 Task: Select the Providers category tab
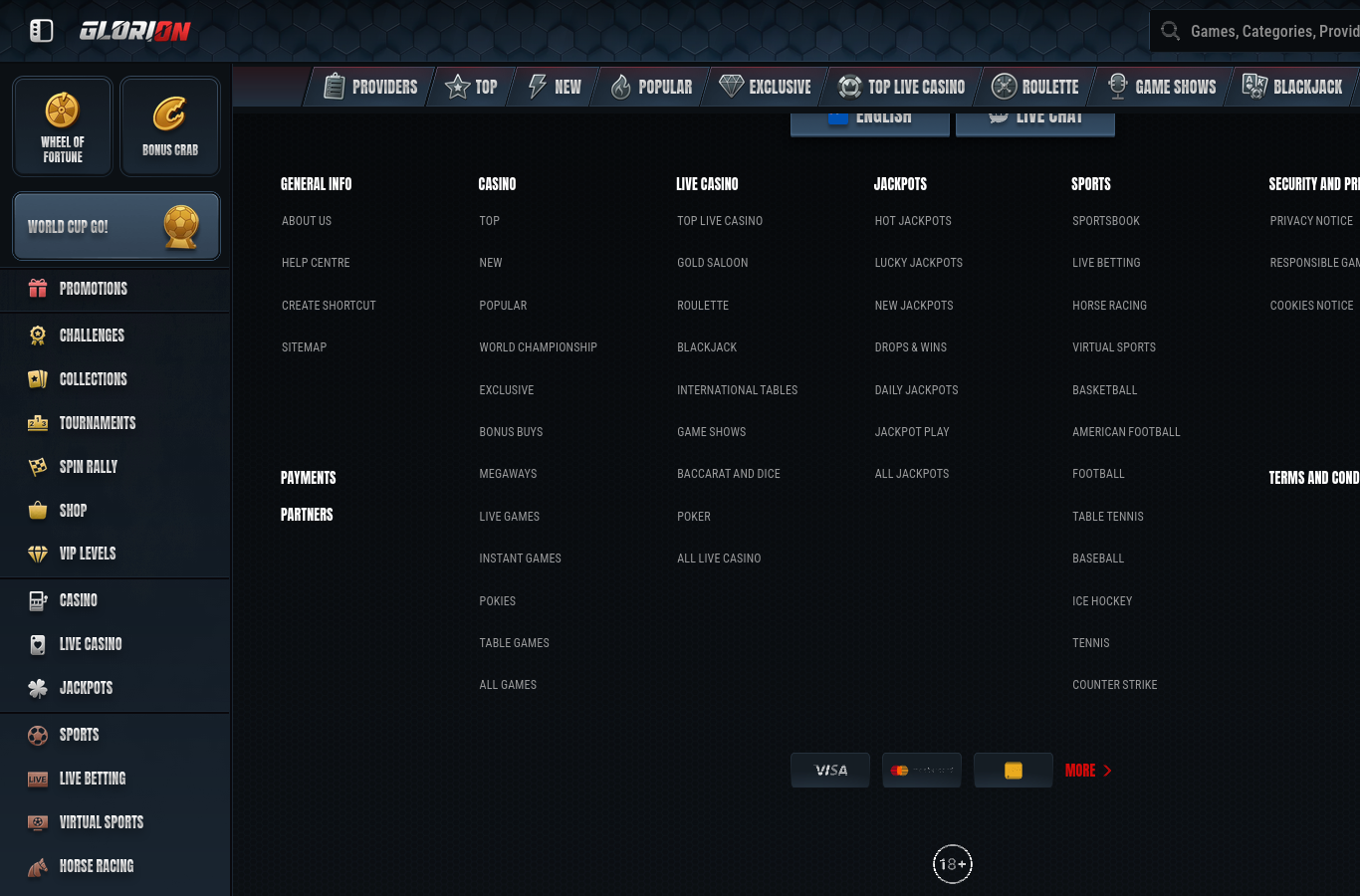point(370,87)
